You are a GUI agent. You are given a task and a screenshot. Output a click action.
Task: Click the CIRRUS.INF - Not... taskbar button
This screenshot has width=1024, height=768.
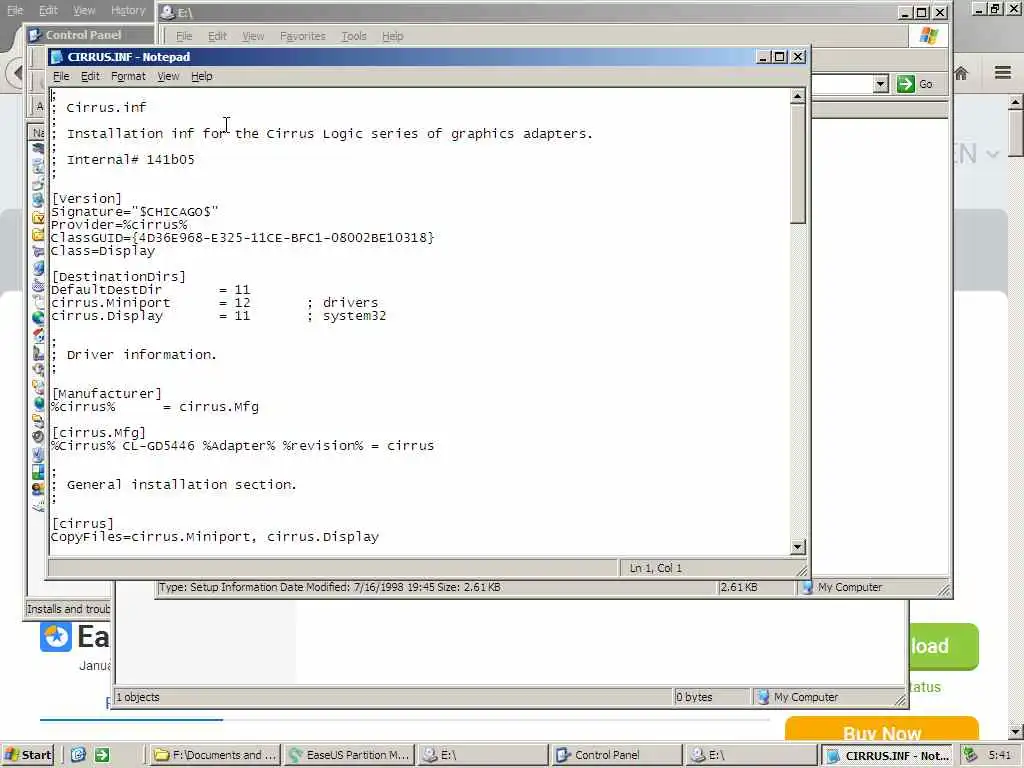click(x=887, y=756)
